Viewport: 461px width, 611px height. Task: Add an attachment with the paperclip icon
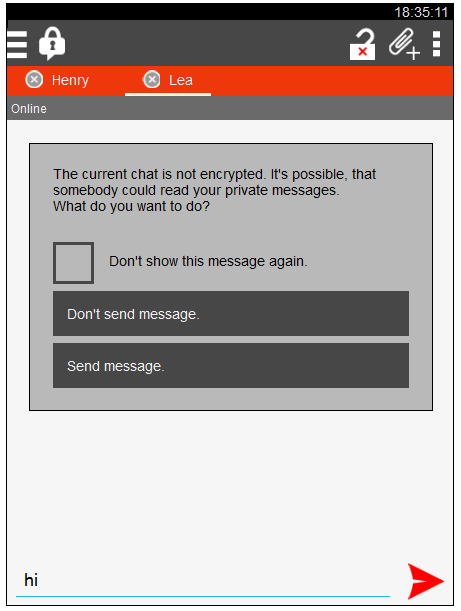point(404,44)
